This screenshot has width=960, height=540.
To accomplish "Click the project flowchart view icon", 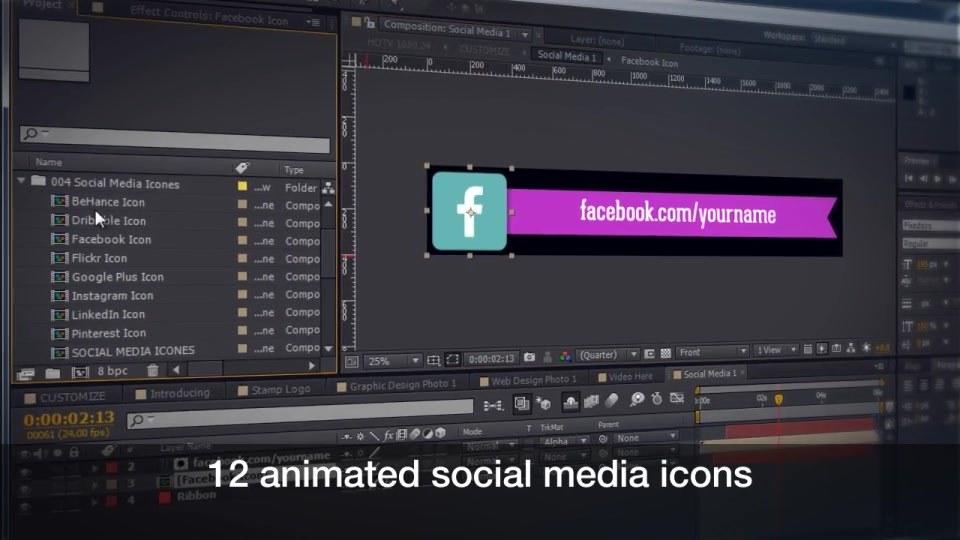I will 328,188.
